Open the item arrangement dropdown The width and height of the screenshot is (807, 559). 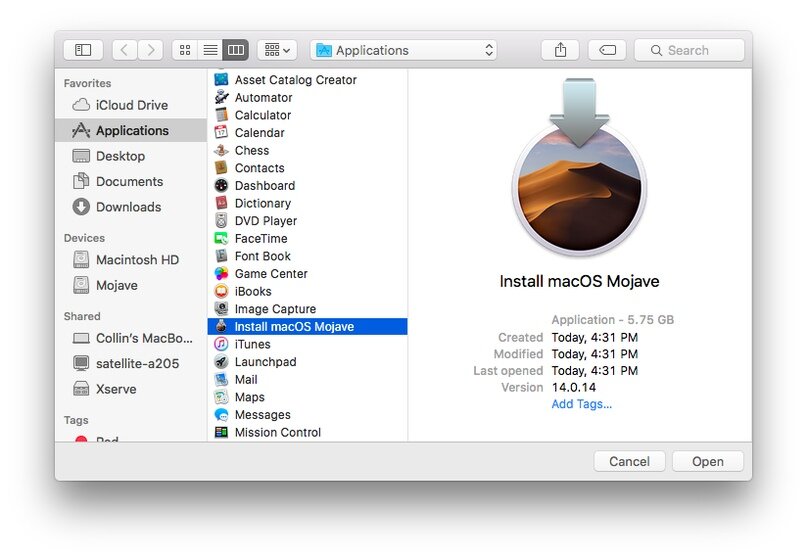coord(277,50)
